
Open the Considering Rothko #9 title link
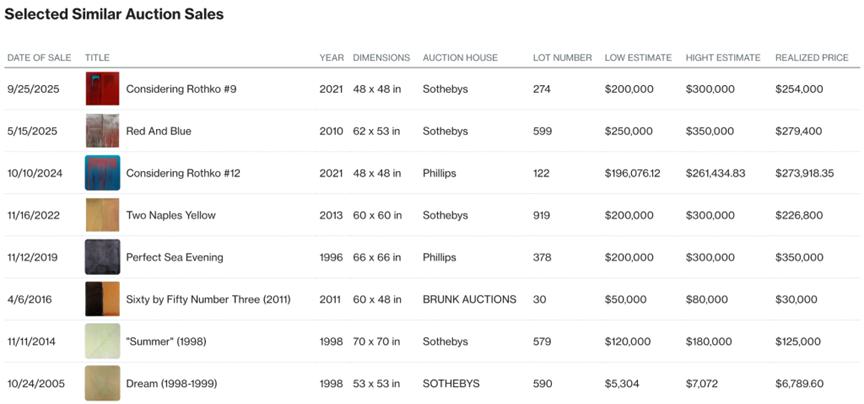coord(181,89)
